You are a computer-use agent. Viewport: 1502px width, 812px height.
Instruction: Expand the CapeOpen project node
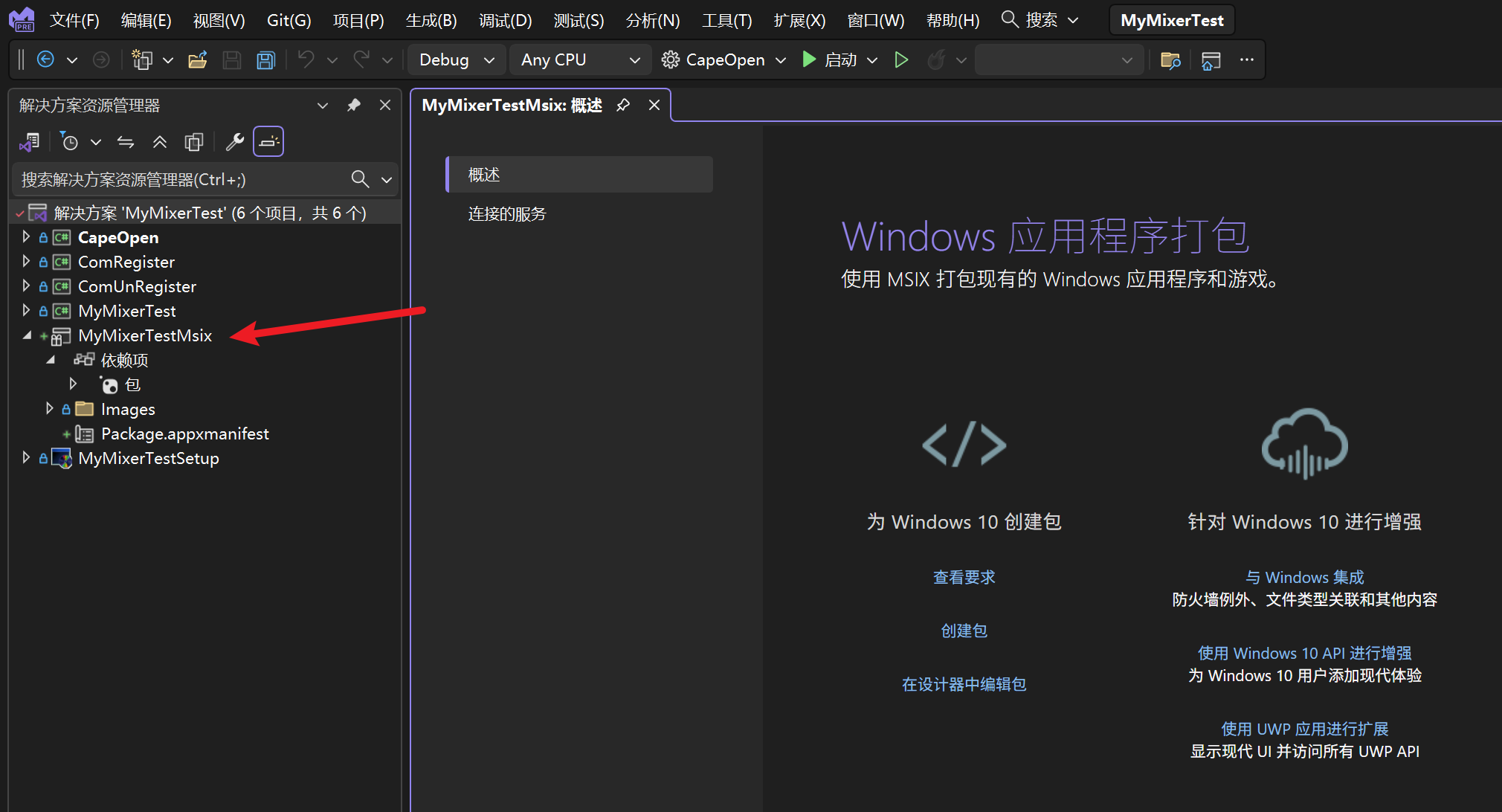[x=26, y=236]
